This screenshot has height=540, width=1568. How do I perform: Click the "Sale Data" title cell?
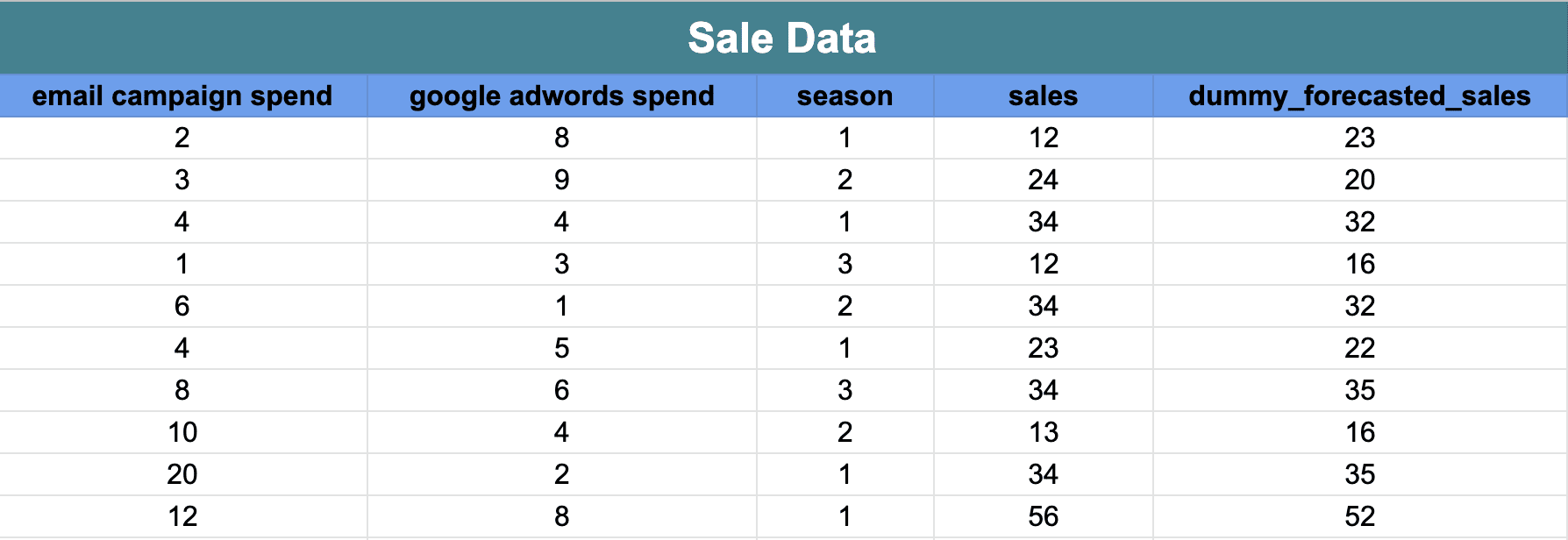click(x=782, y=39)
